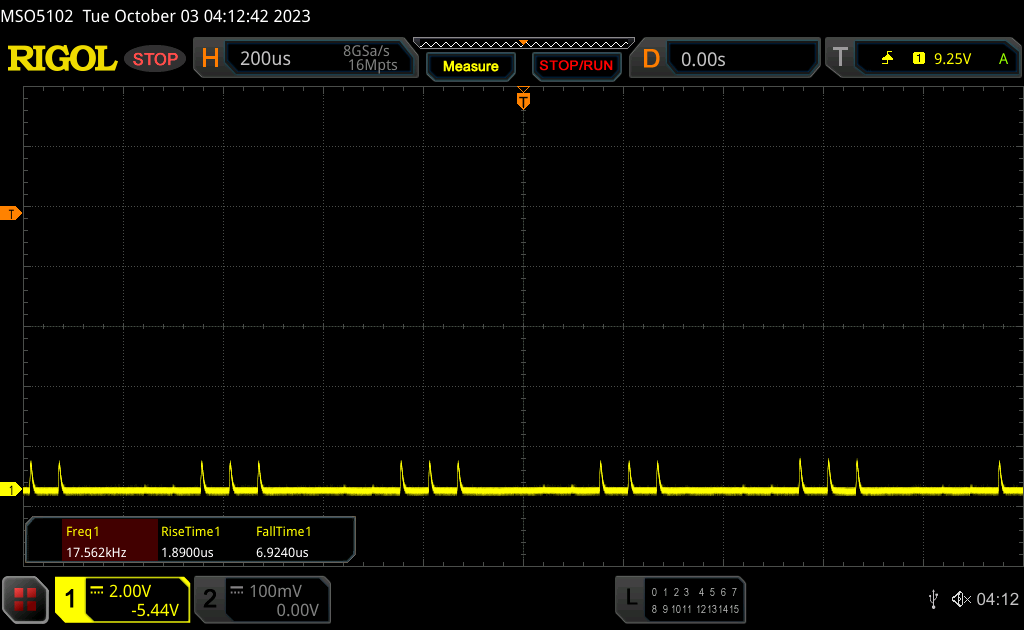Click the orange horizontal trigger position marker
The image size is (1024, 630).
[523, 100]
